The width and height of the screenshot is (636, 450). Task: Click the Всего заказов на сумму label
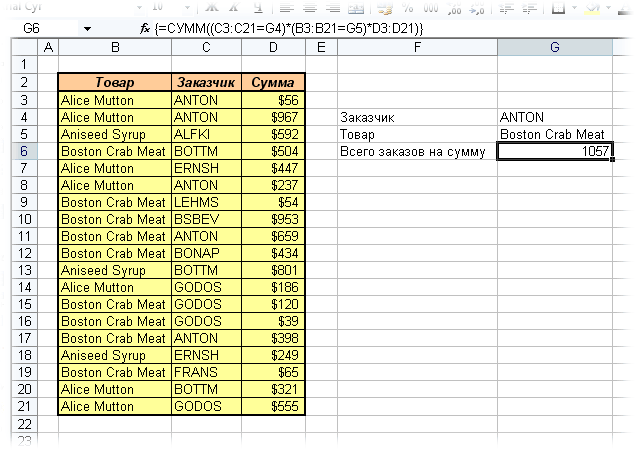(417, 151)
